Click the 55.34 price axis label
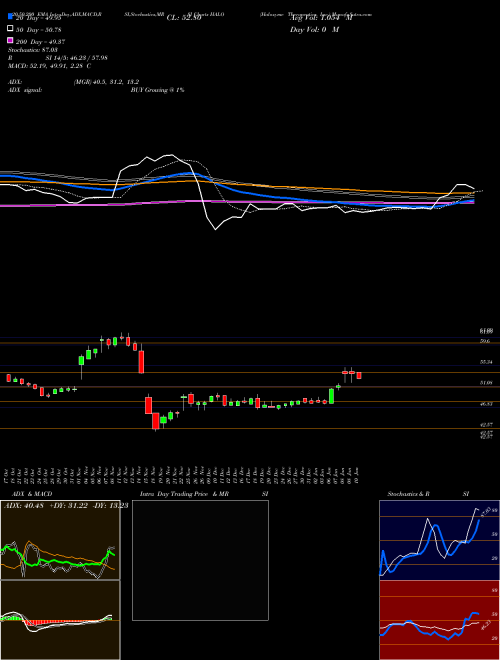The width and height of the screenshot is (500, 660). tap(486, 362)
